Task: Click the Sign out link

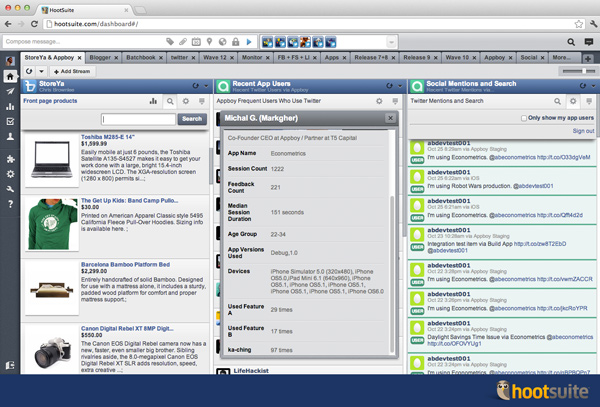Action: click(x=583, y=131)
